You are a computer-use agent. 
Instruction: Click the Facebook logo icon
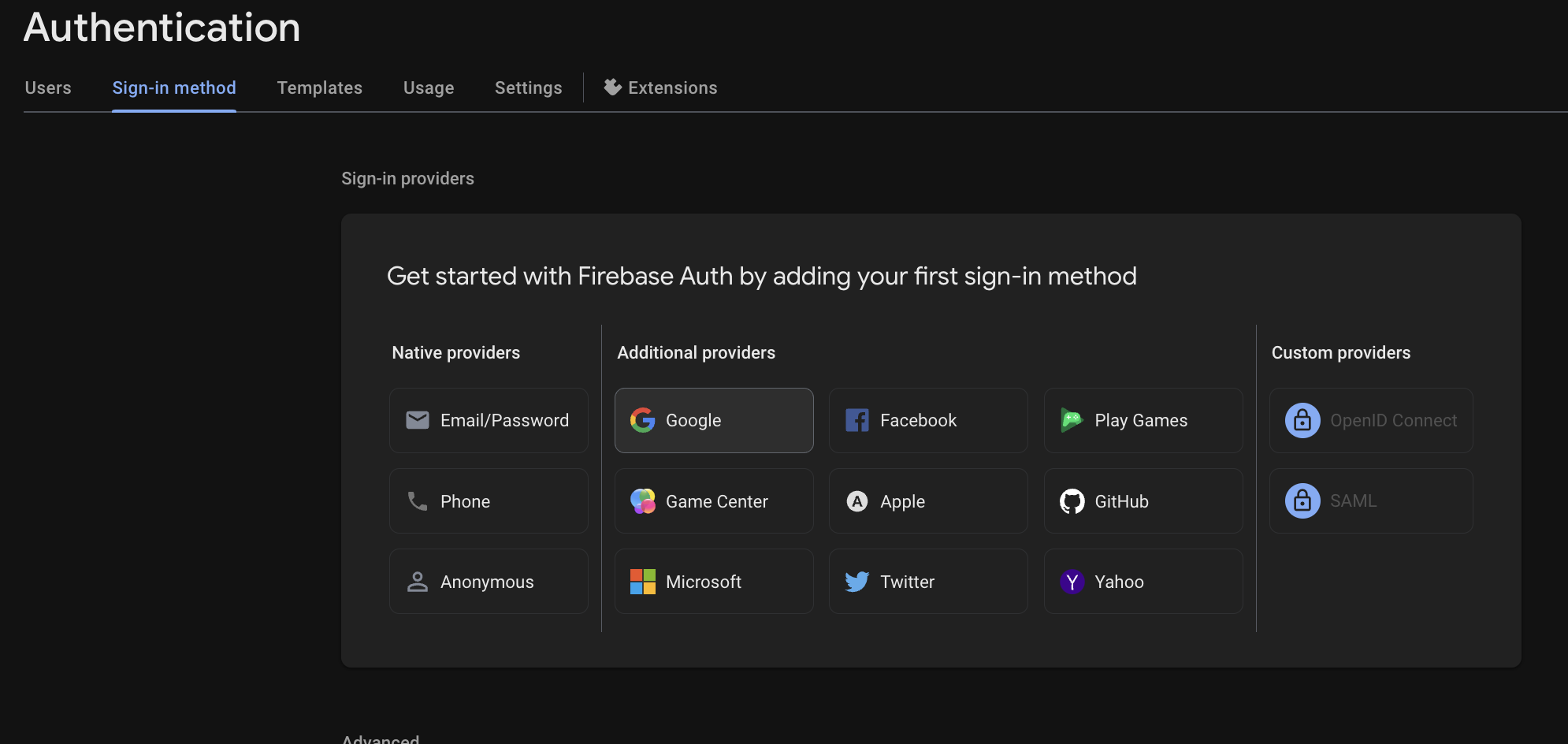857,420
